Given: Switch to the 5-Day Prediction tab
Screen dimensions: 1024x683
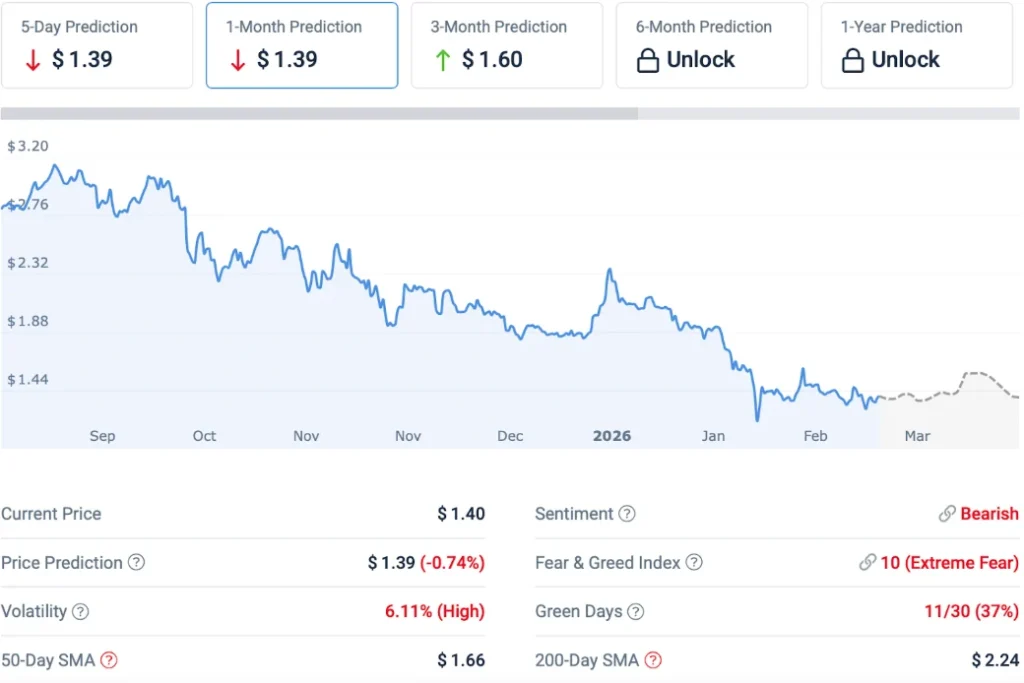Looking at the screenshot, I should coord(97,45).
